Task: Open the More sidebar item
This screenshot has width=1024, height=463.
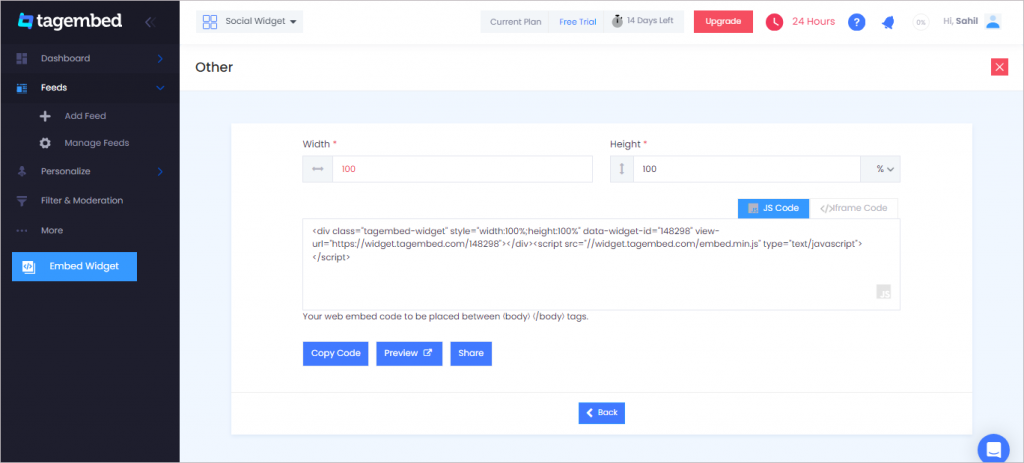Action: coord(52,231)
